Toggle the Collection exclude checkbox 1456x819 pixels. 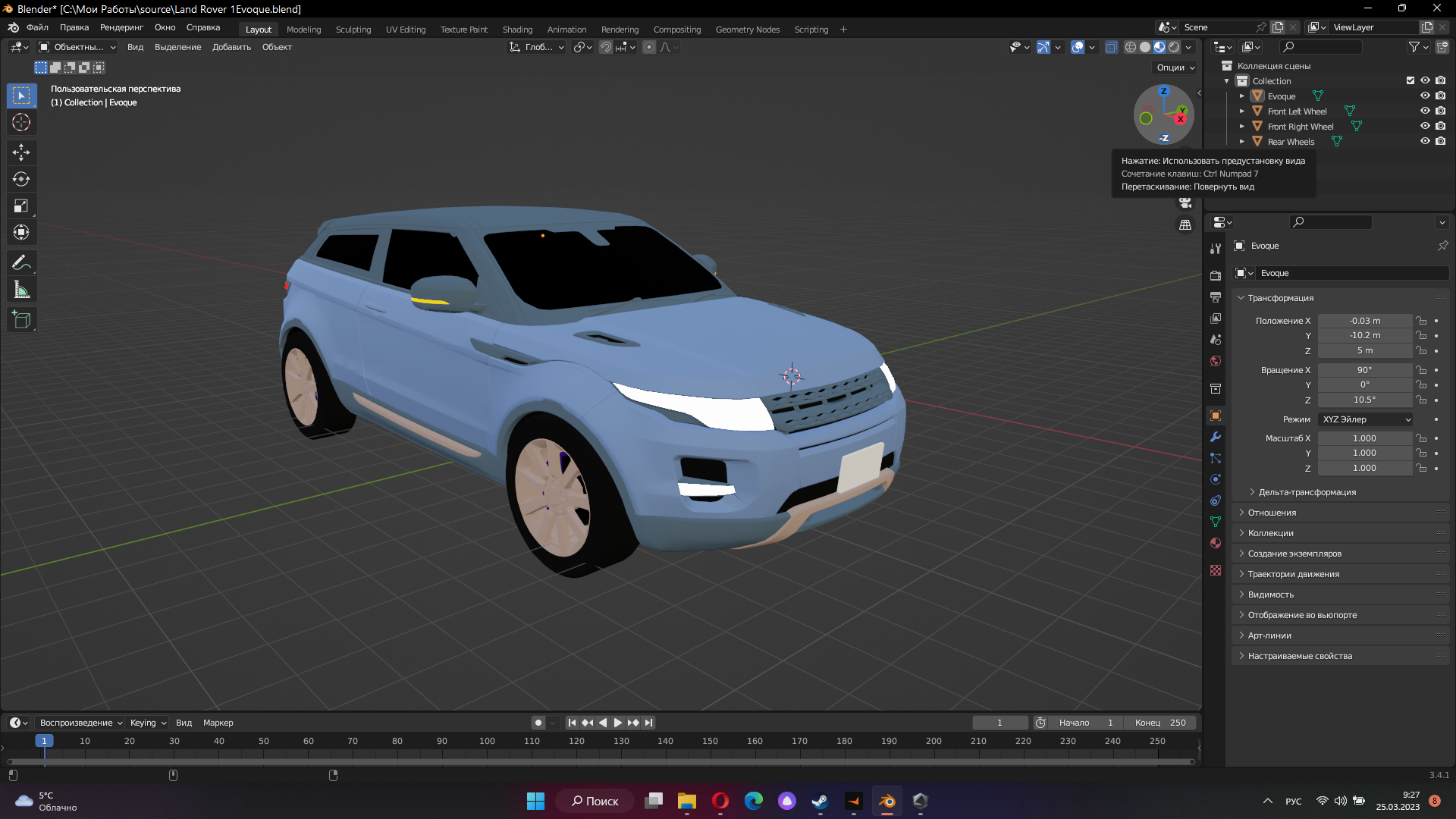point(1410,80)
